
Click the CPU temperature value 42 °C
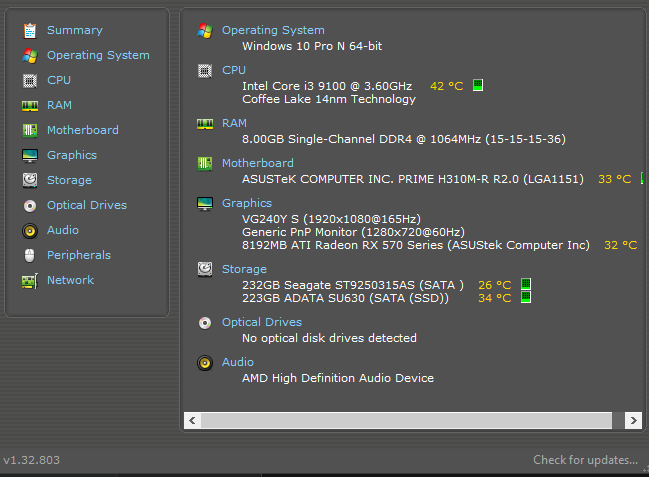(x=447, y=86)
